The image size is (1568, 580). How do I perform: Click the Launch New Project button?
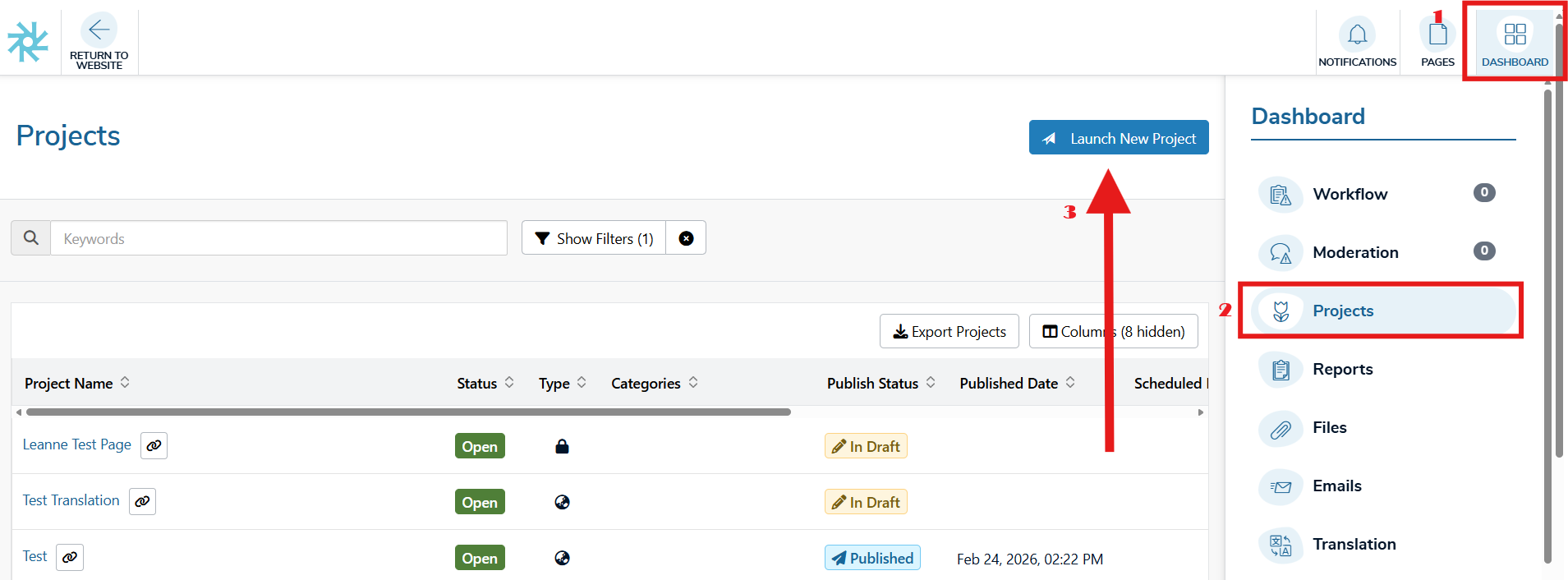(x=1119, y=138)
